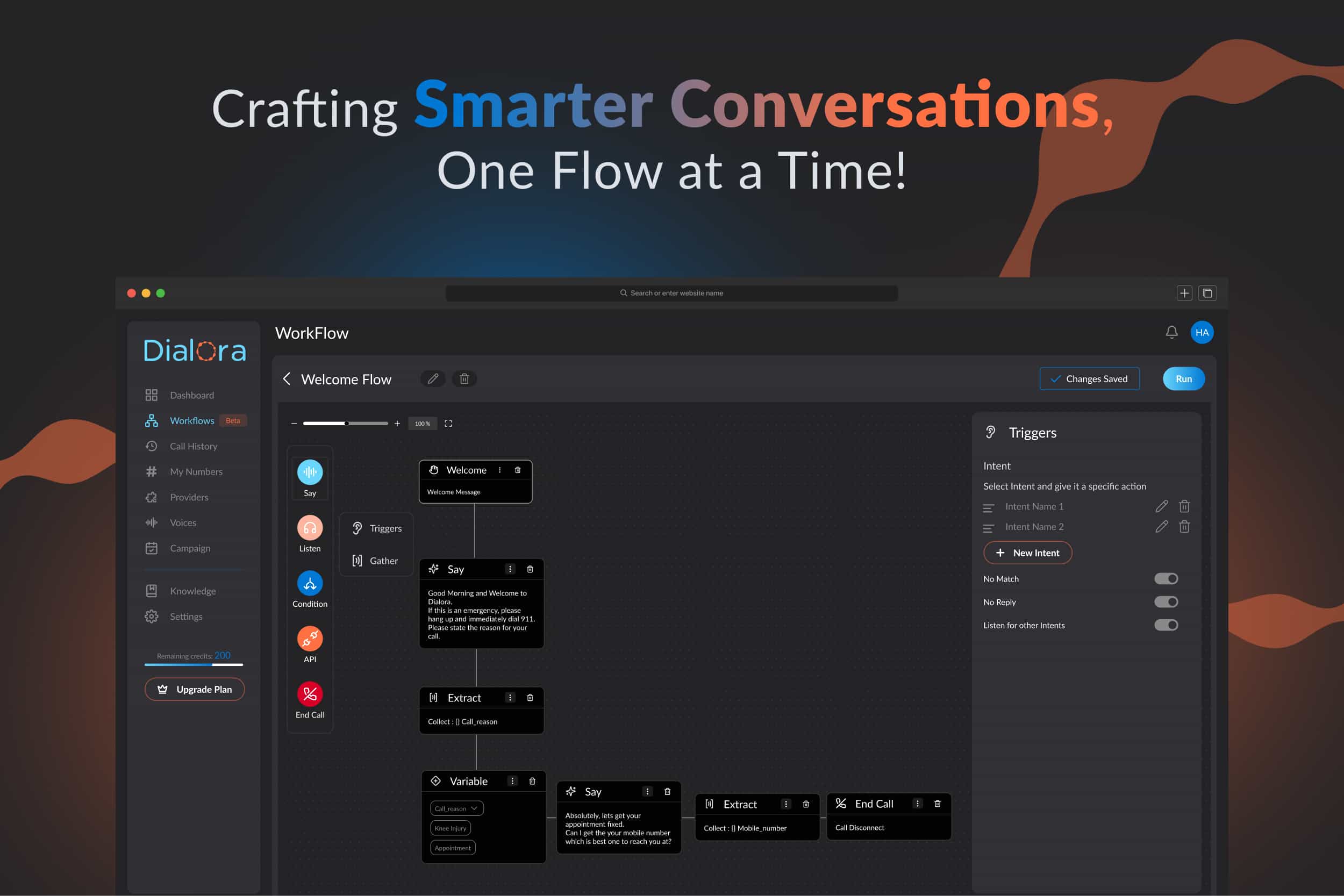This screenshot has height=896, width=1344.
Task: Open the Call_reason dropdown in Variable node
Action: coord(456,808)
